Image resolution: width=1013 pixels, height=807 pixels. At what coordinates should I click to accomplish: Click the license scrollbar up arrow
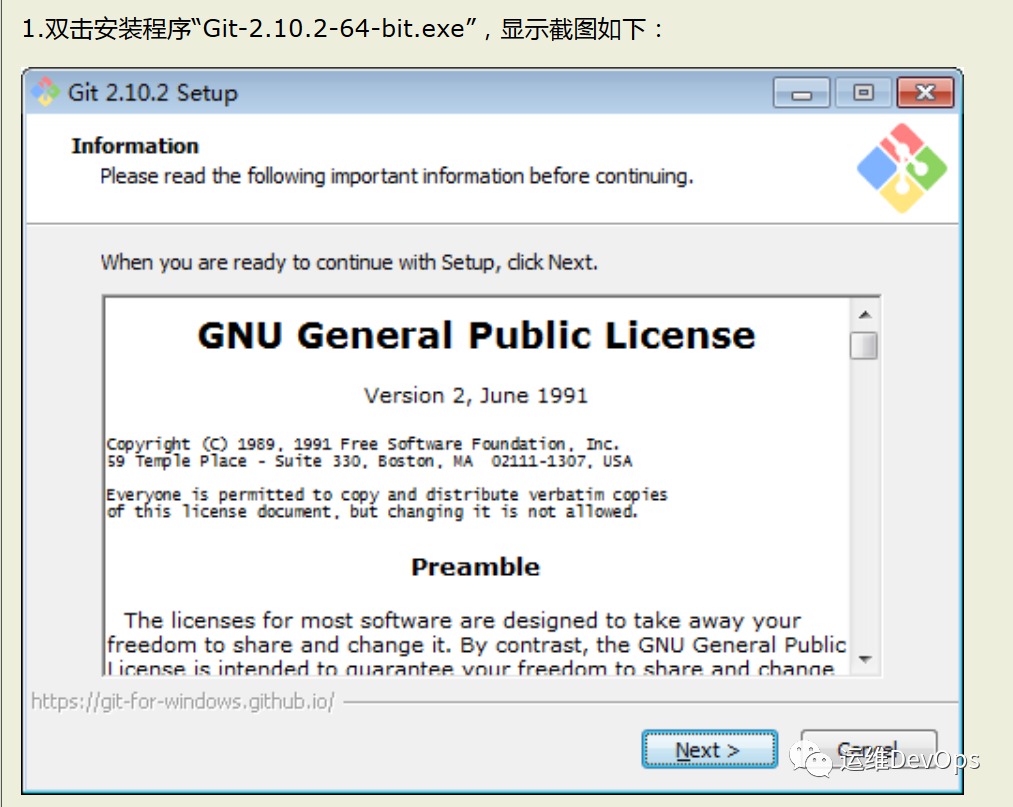[865, 315]
